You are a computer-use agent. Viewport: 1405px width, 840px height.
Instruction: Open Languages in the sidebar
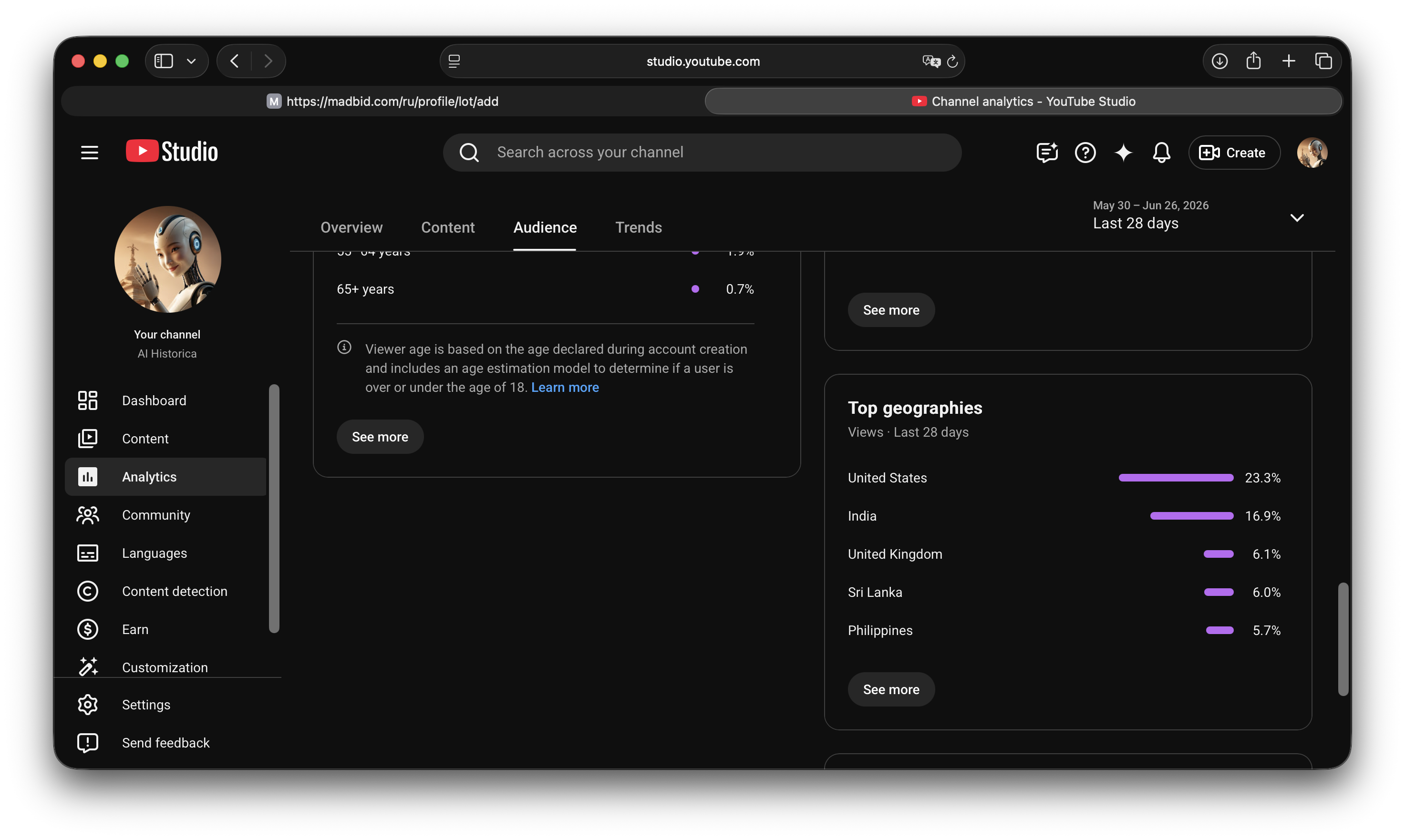point(165,553)
